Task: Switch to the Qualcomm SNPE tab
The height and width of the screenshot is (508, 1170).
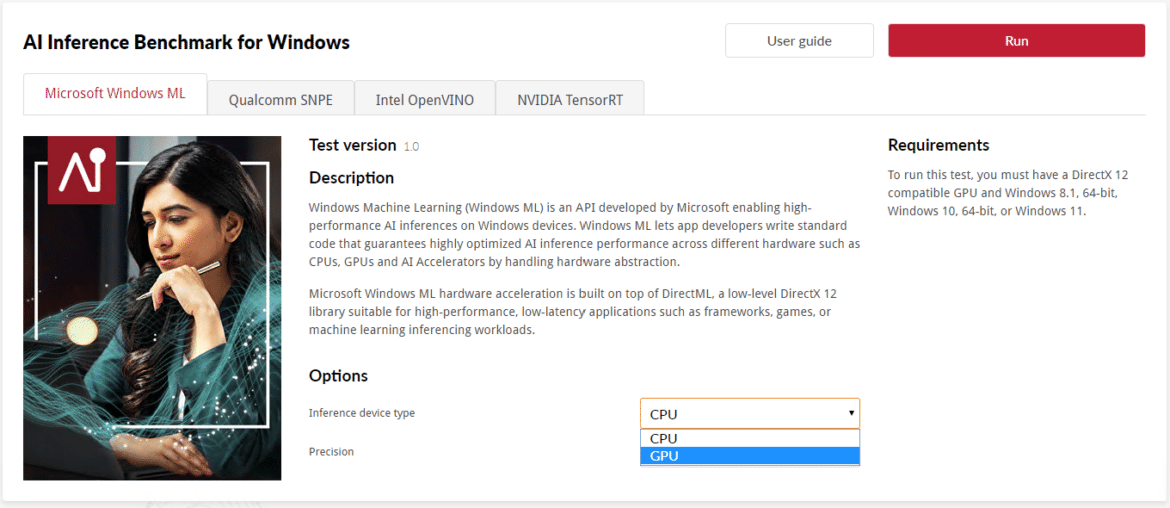Action: tap(281, 100)
